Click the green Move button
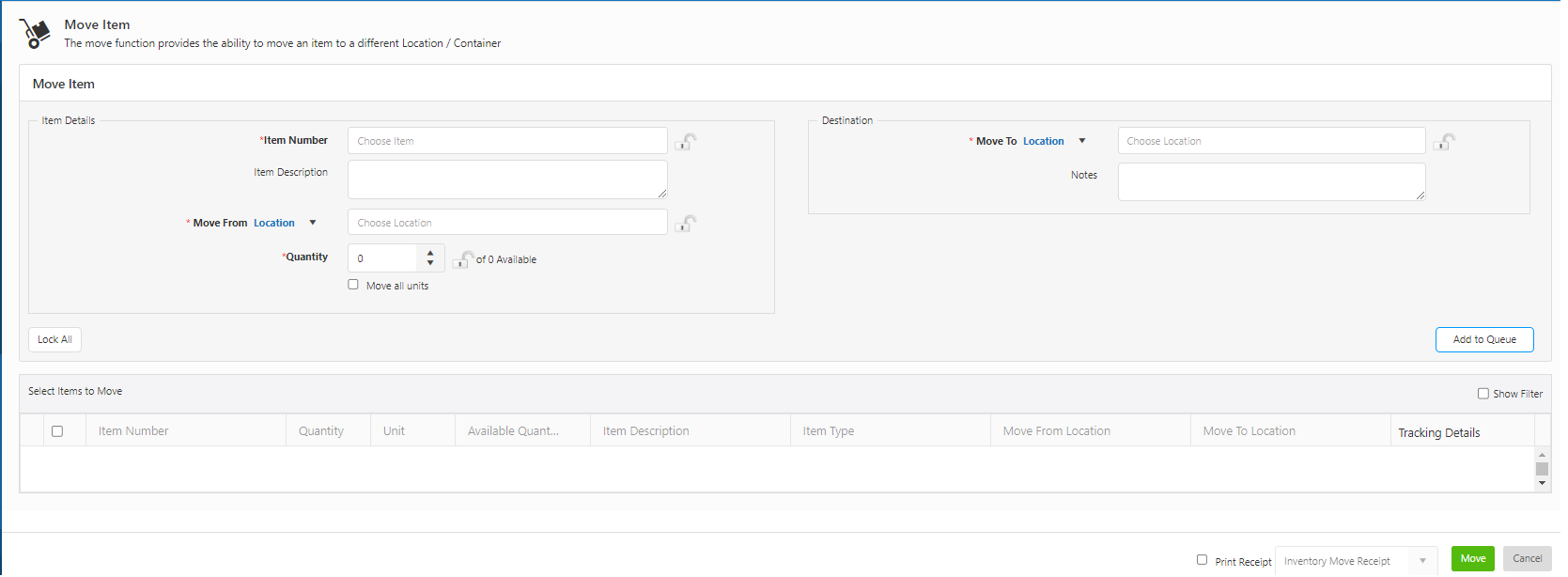 [1472, 559]
